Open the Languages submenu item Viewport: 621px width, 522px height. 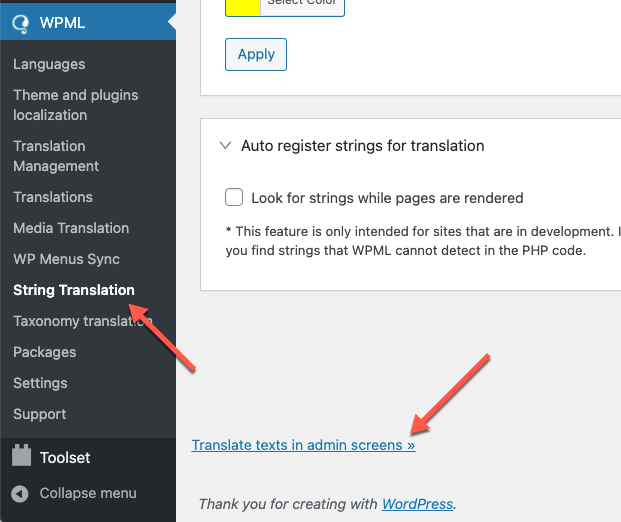pos(49,64)
